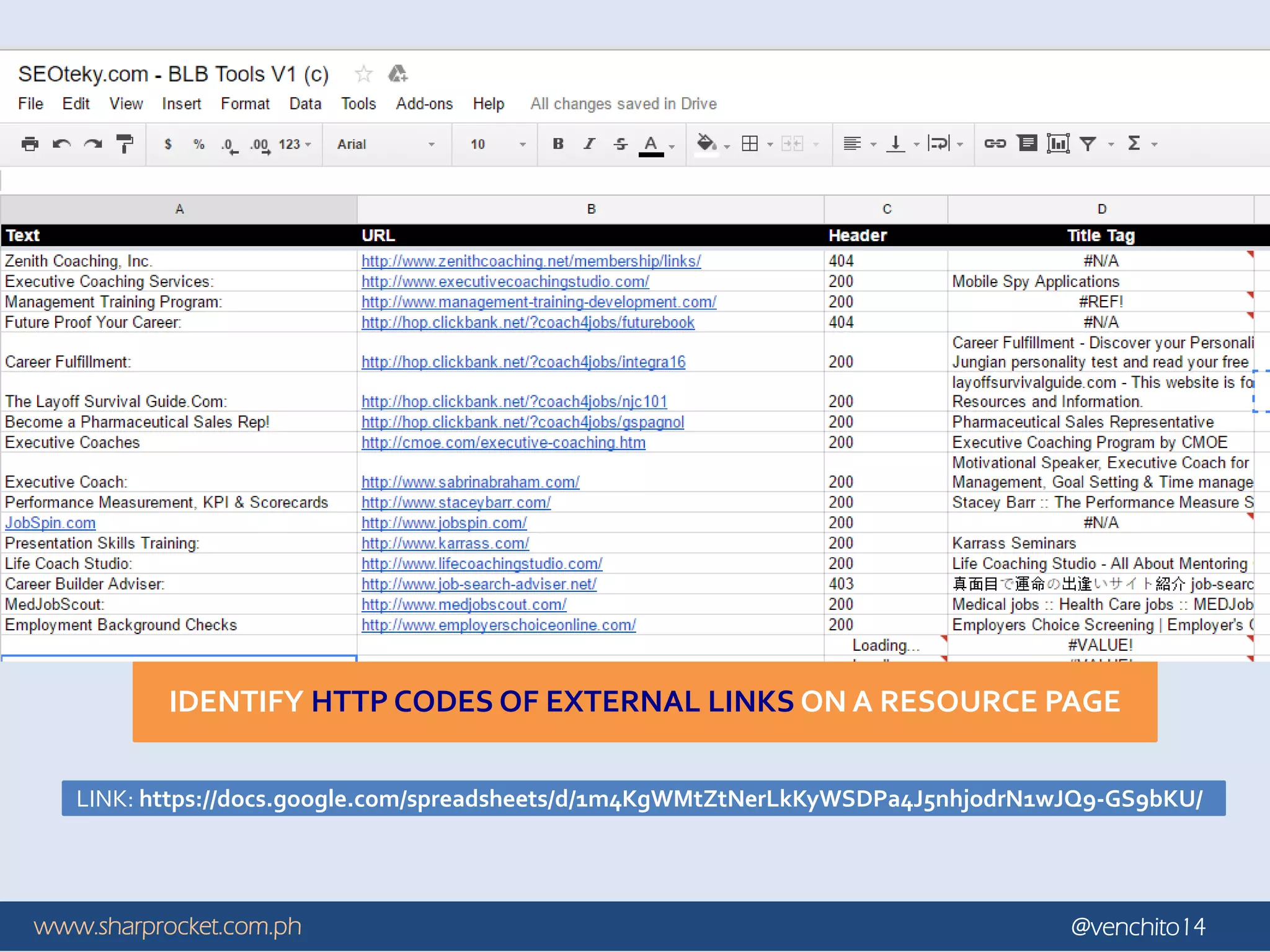Click the Insert comment icon

pyautogui.click(x=1028, y=144)
